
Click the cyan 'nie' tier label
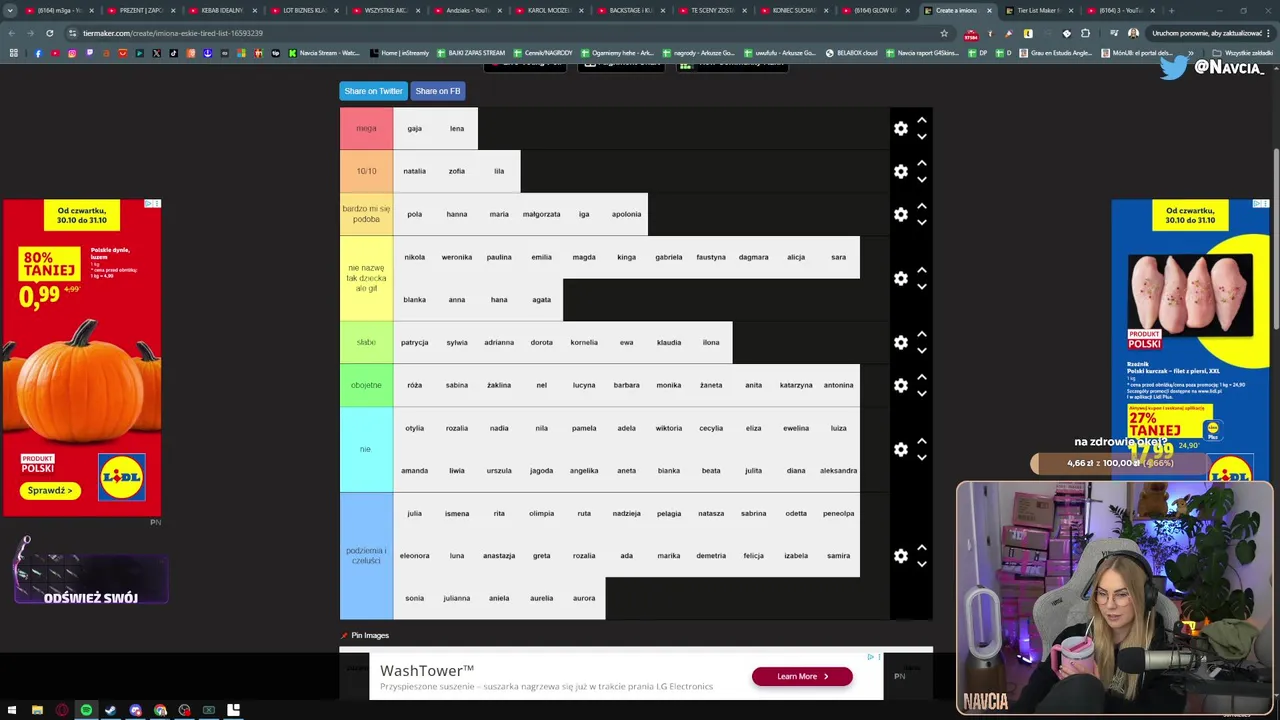click(366, 449)
